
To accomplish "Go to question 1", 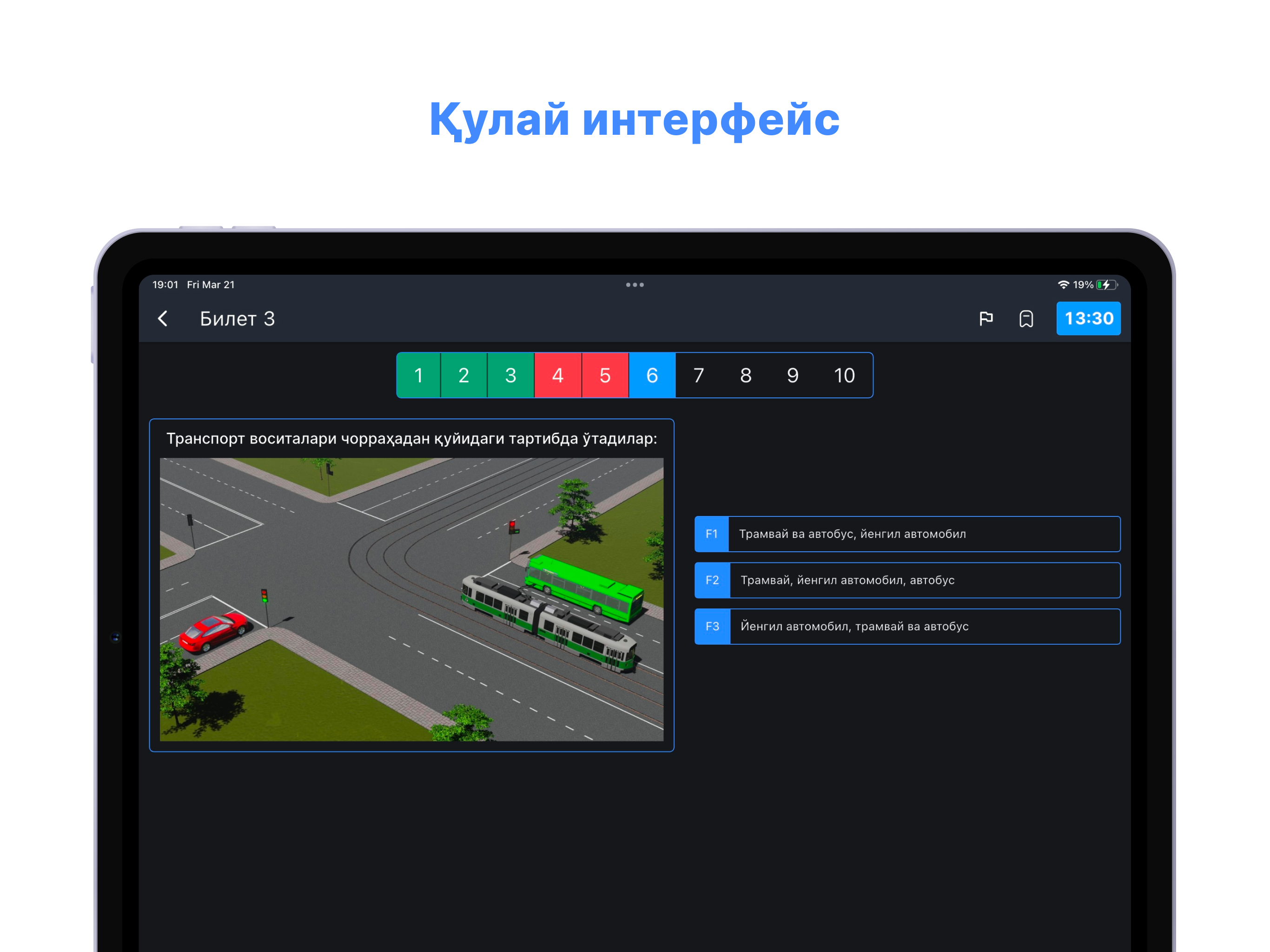I will [418, 376].
